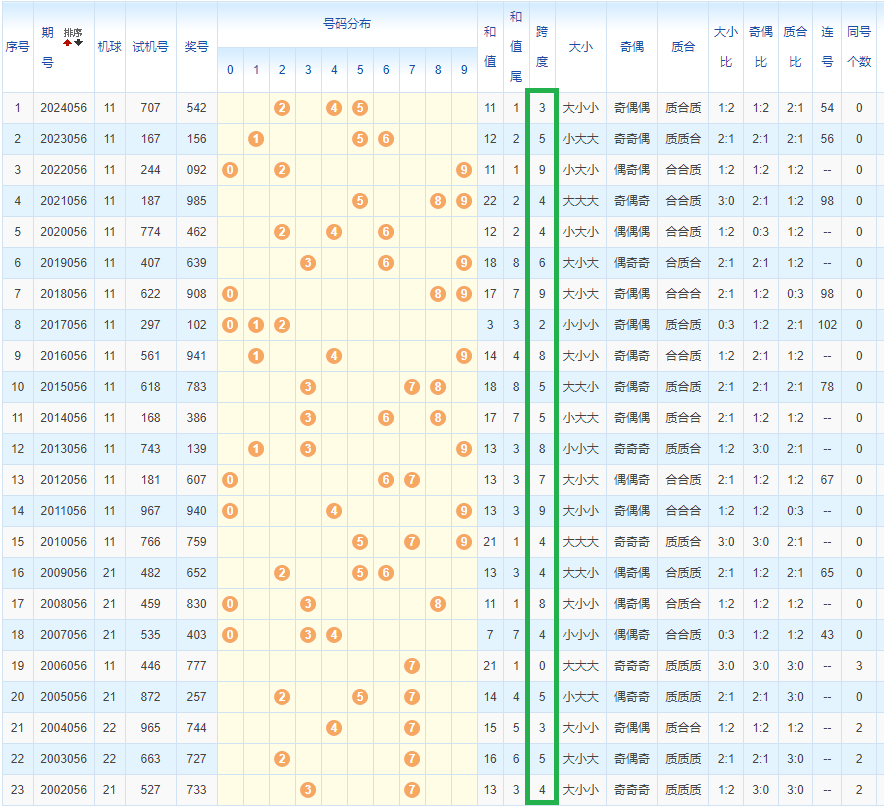Click orange ball 4 in row 2016056
The height and width of the screenshot is (806, 884).
(334, 356)
